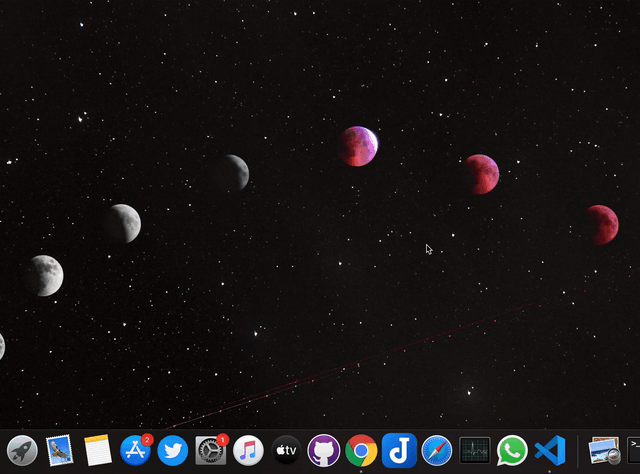Launch the Twitter app
Viewport: 640px width, 474px height.
click(x=173, y=450)
